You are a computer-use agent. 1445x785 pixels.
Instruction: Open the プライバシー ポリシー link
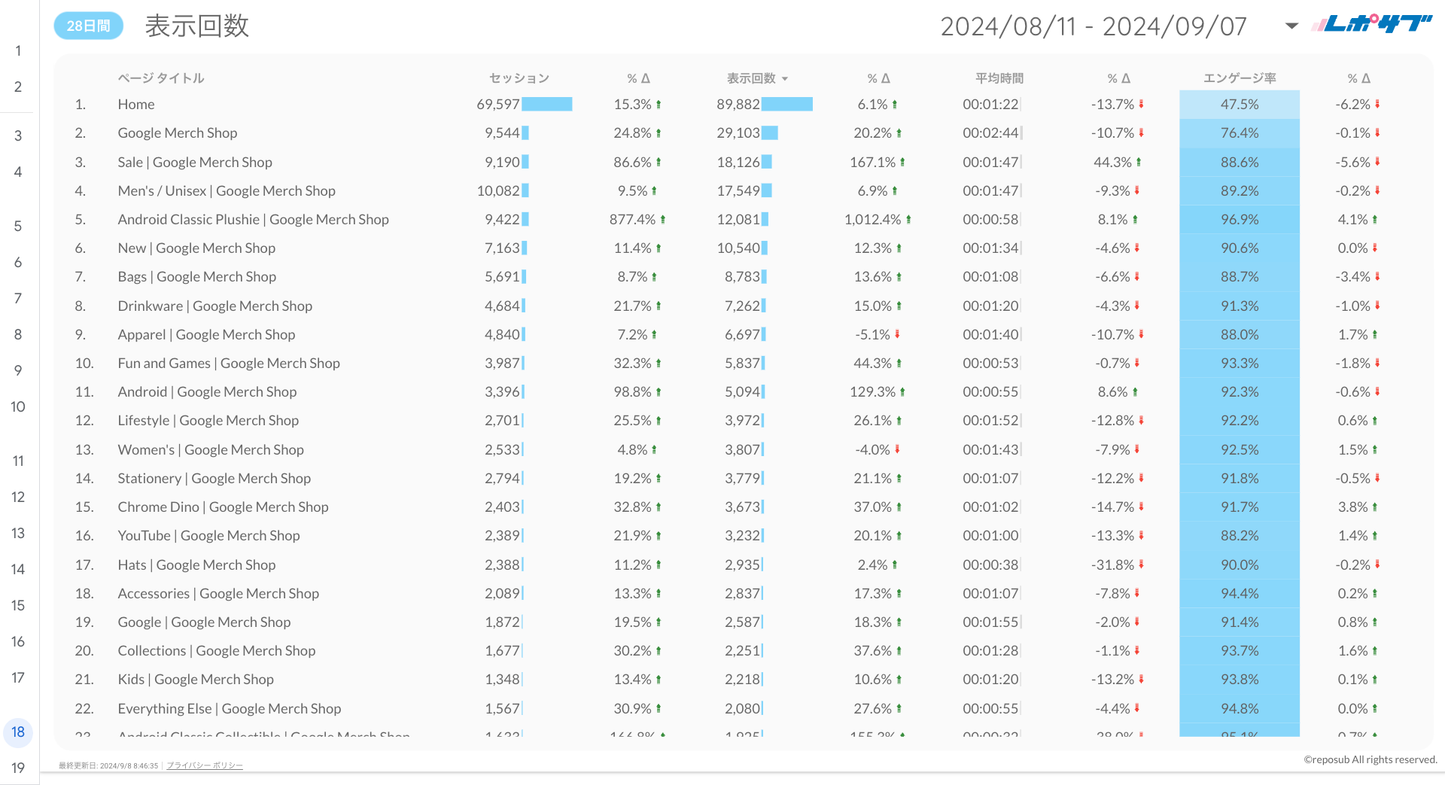(x=205, y=765)
